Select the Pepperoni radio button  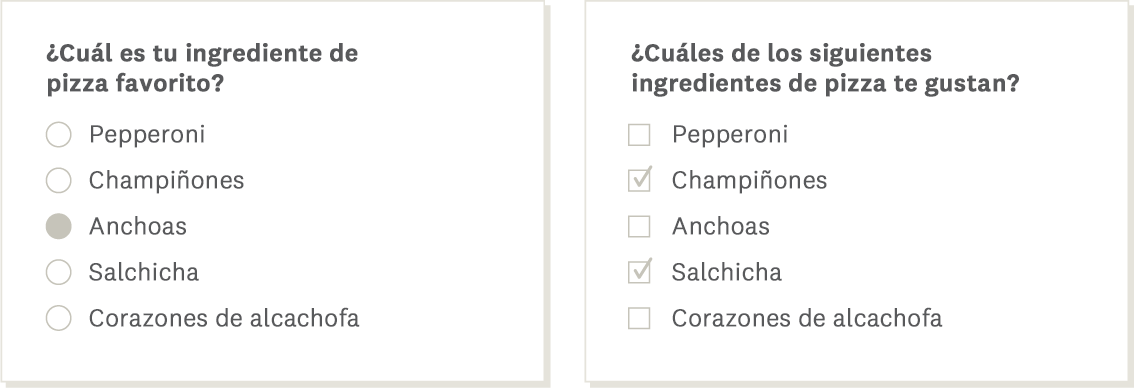[x=59, y=135]
